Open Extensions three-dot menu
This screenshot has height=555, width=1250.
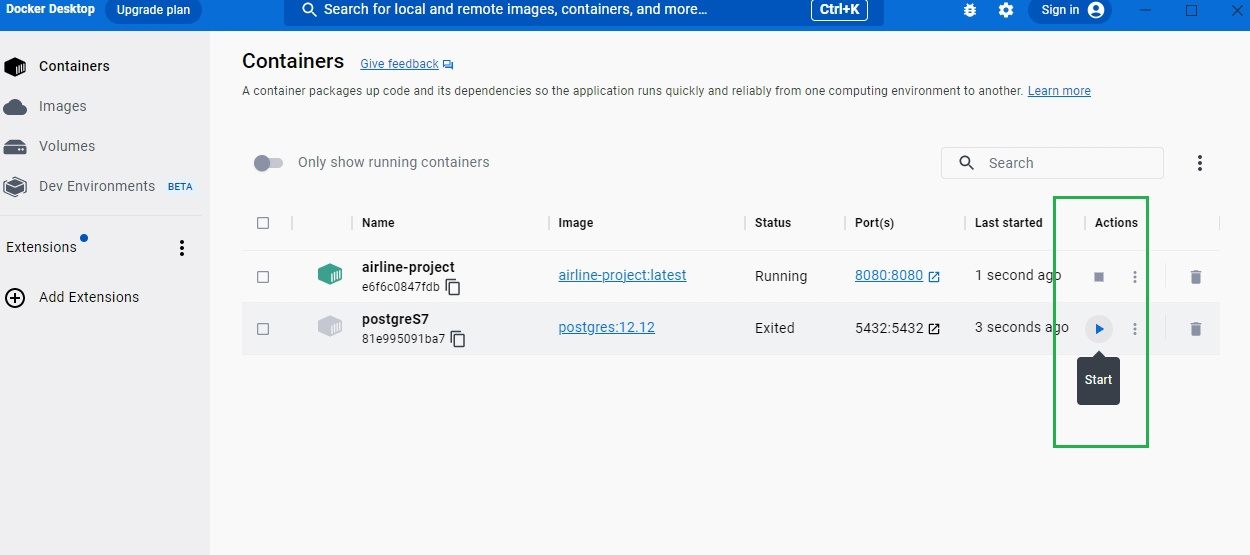click(182, 248)
